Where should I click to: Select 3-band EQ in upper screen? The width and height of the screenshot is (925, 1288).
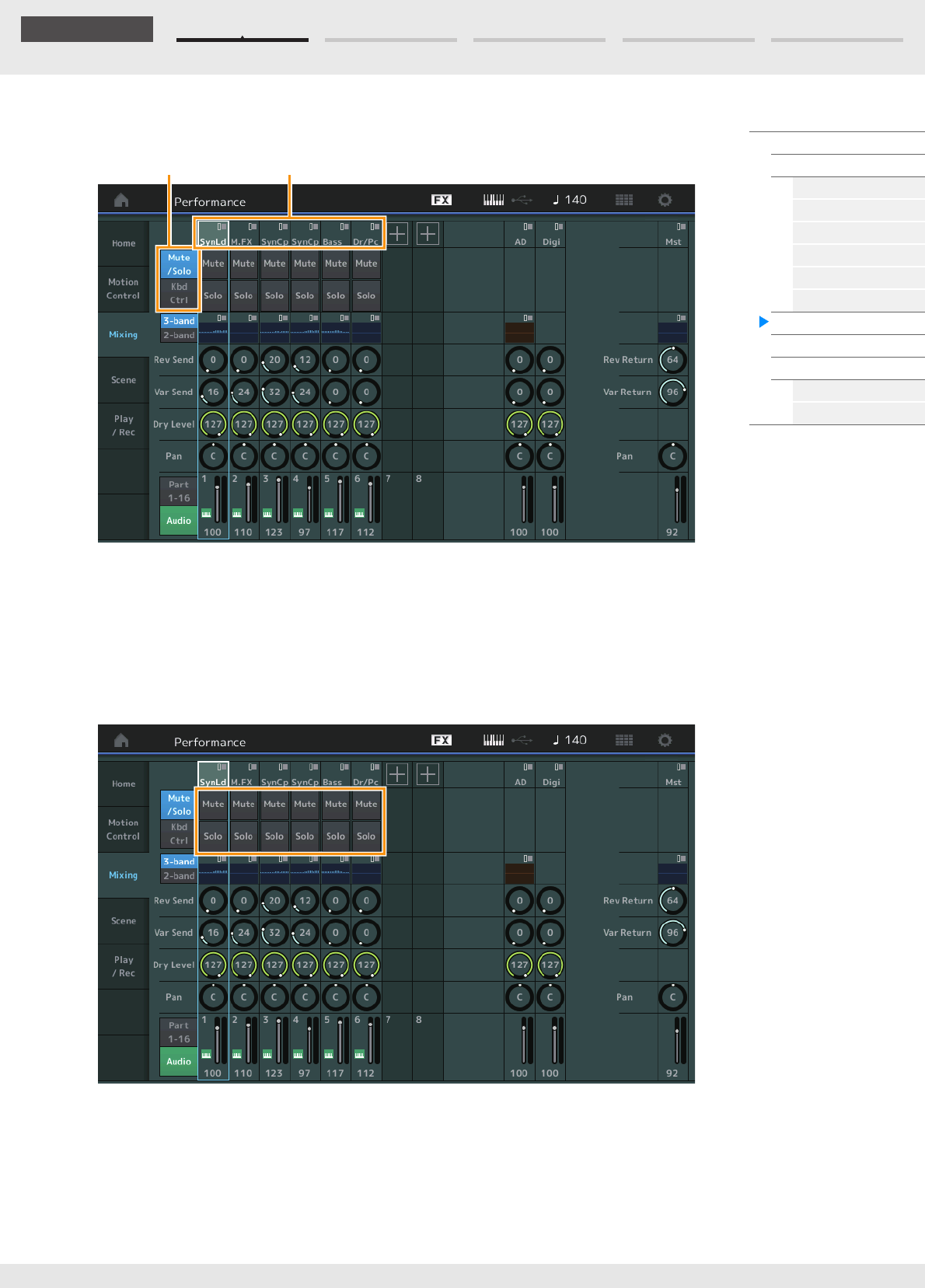click(179, 320)
